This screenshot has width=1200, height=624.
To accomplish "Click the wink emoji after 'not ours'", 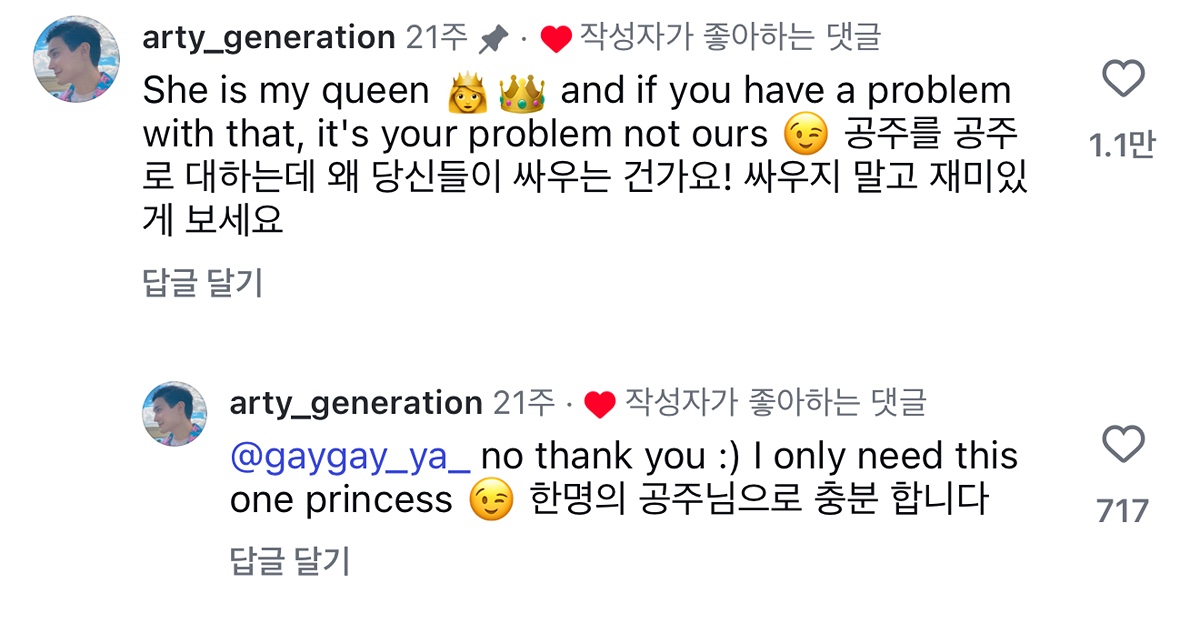I will (806, 135).
